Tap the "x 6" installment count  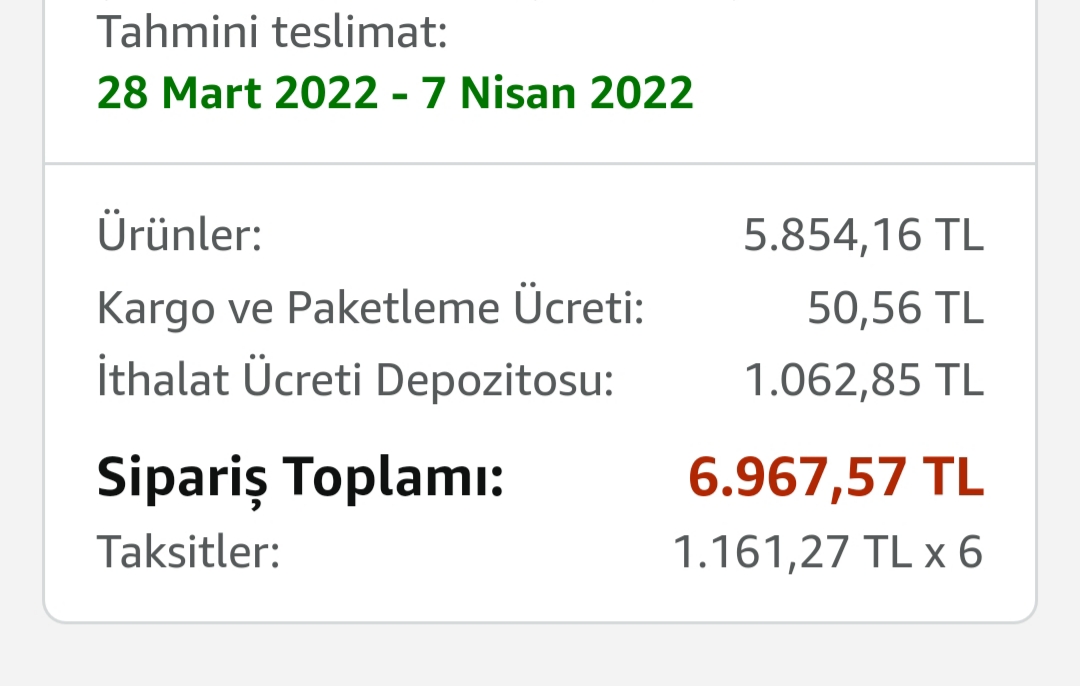(954, 552)
